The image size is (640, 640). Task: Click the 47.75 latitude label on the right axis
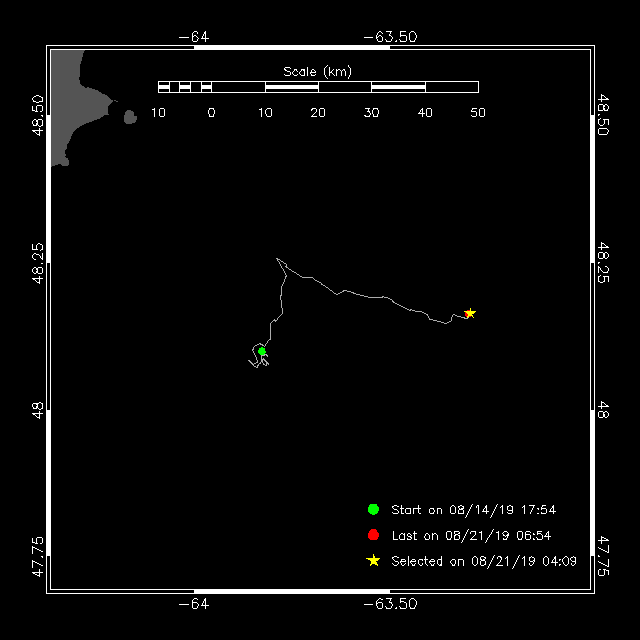[602, 557]
